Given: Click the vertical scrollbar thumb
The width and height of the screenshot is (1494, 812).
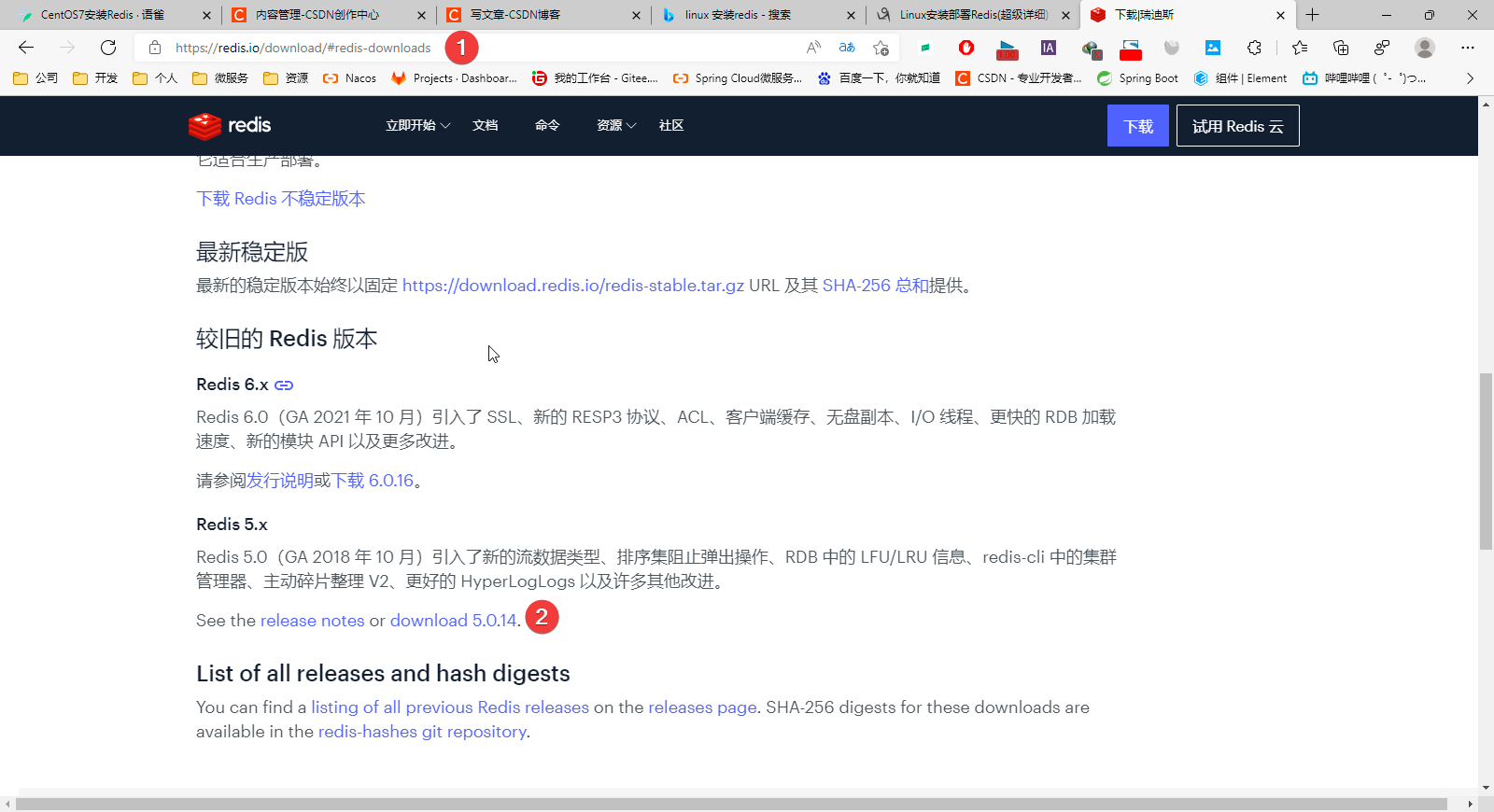Looking at the screenshot, I should [1486, 461].
